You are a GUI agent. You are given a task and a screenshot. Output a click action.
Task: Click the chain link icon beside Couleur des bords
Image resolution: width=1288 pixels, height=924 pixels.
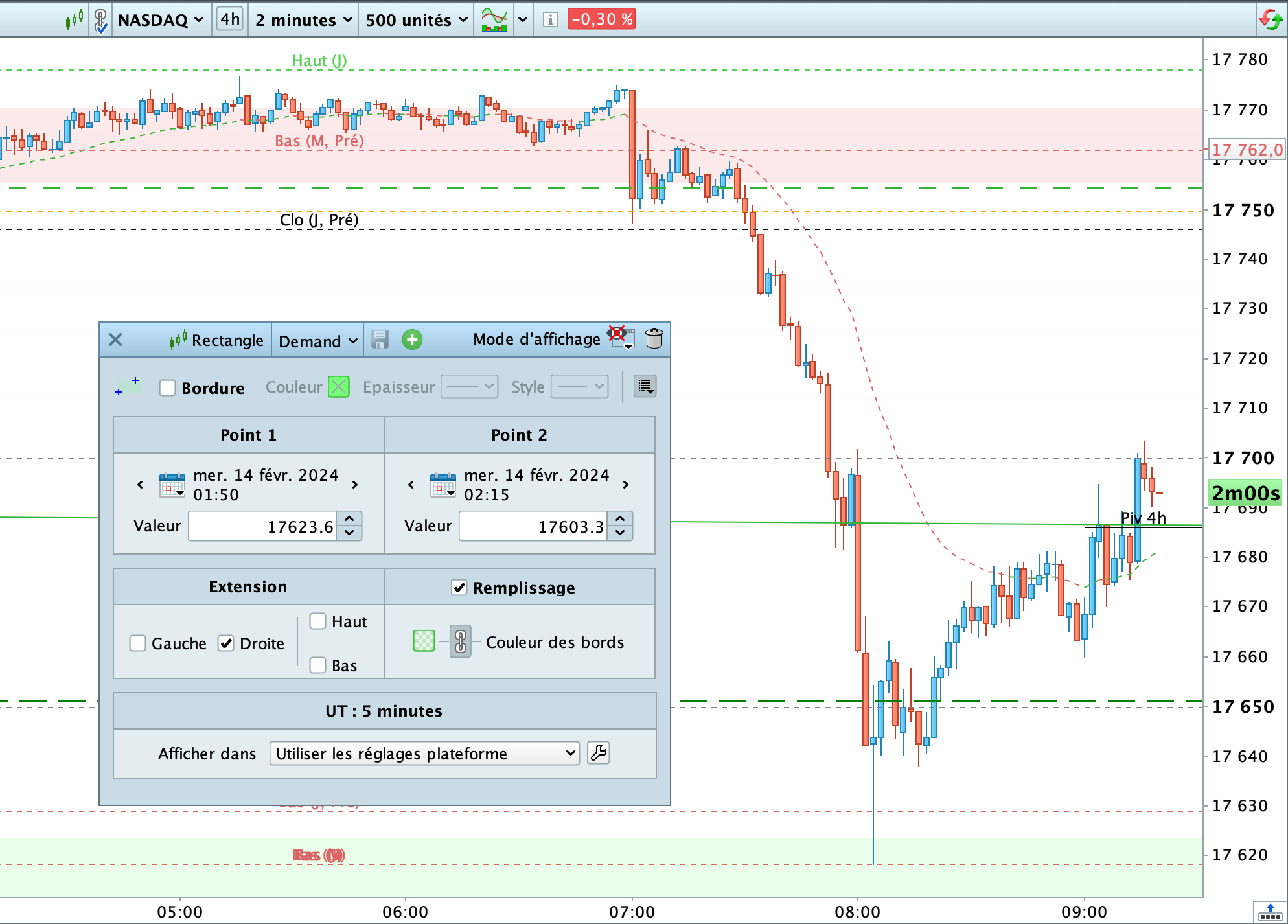460,642
